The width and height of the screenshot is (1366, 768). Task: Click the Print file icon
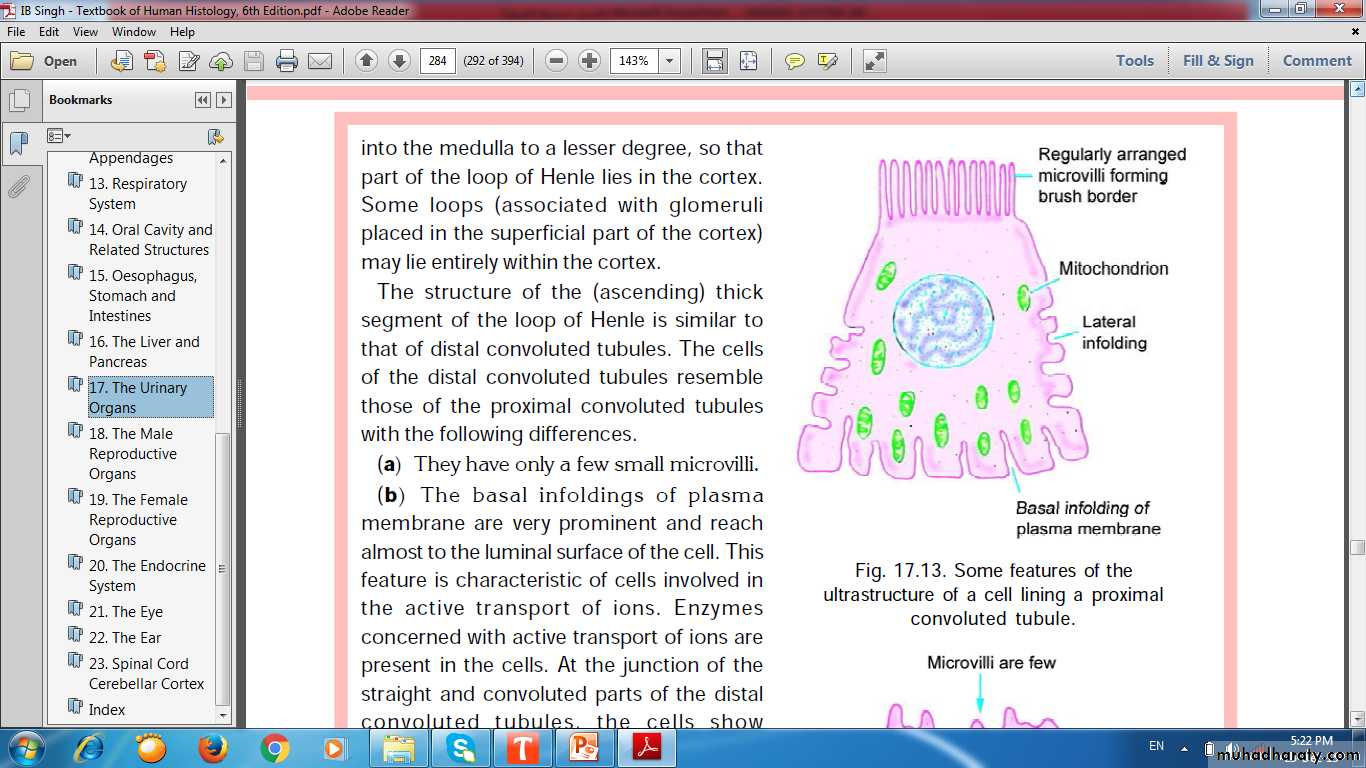(x=287, y=61)
